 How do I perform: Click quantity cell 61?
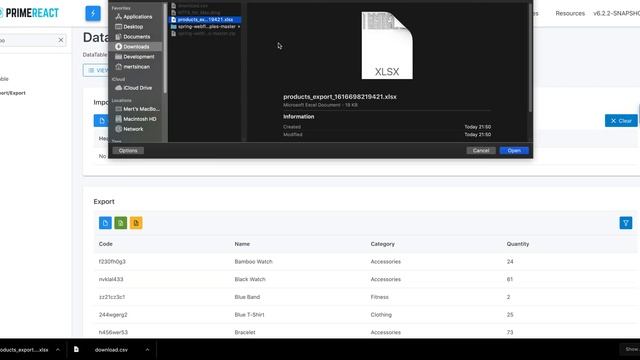(510, 279)
